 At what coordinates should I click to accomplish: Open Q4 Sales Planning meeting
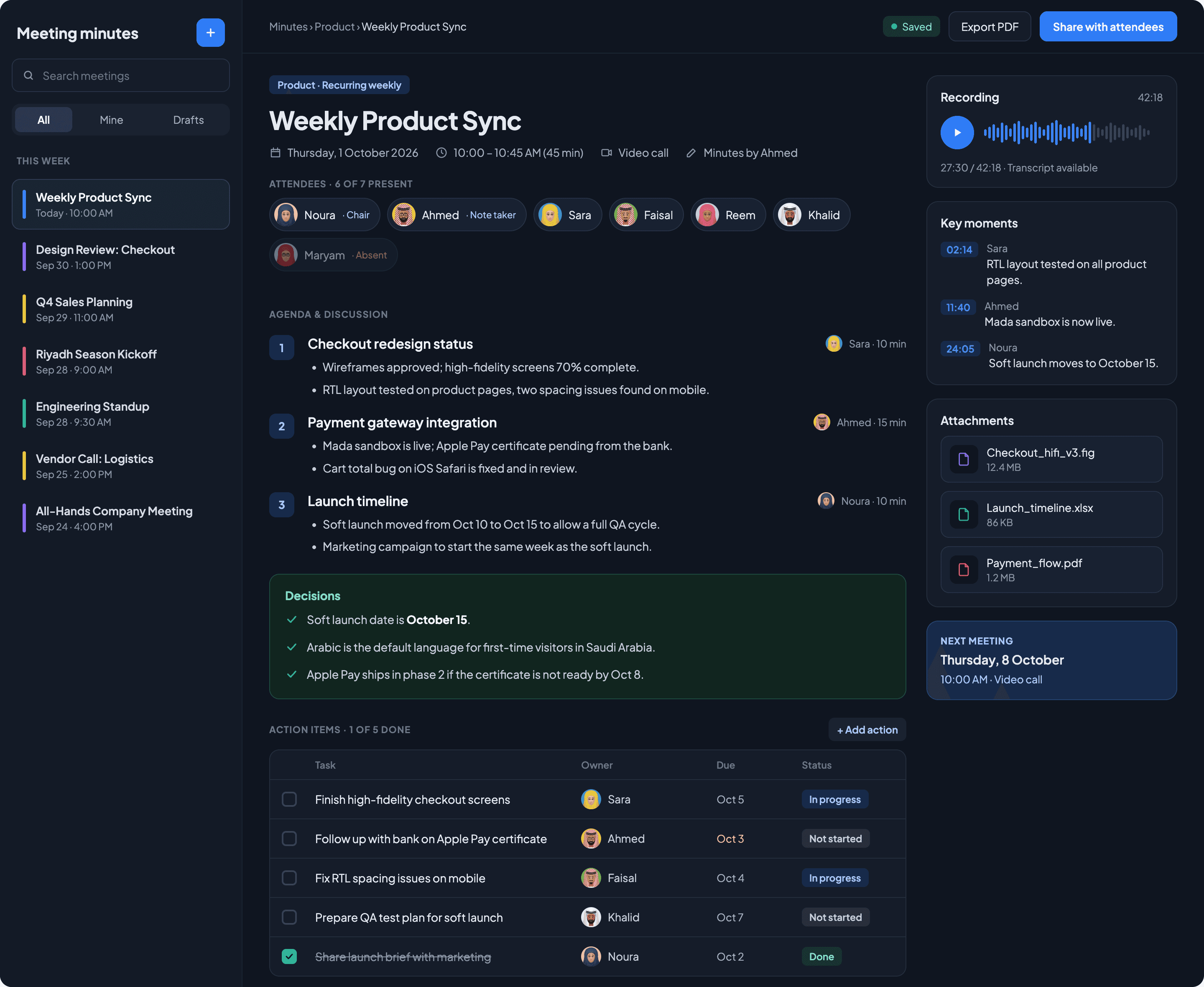pyautogui.click(x=120, y=309)
